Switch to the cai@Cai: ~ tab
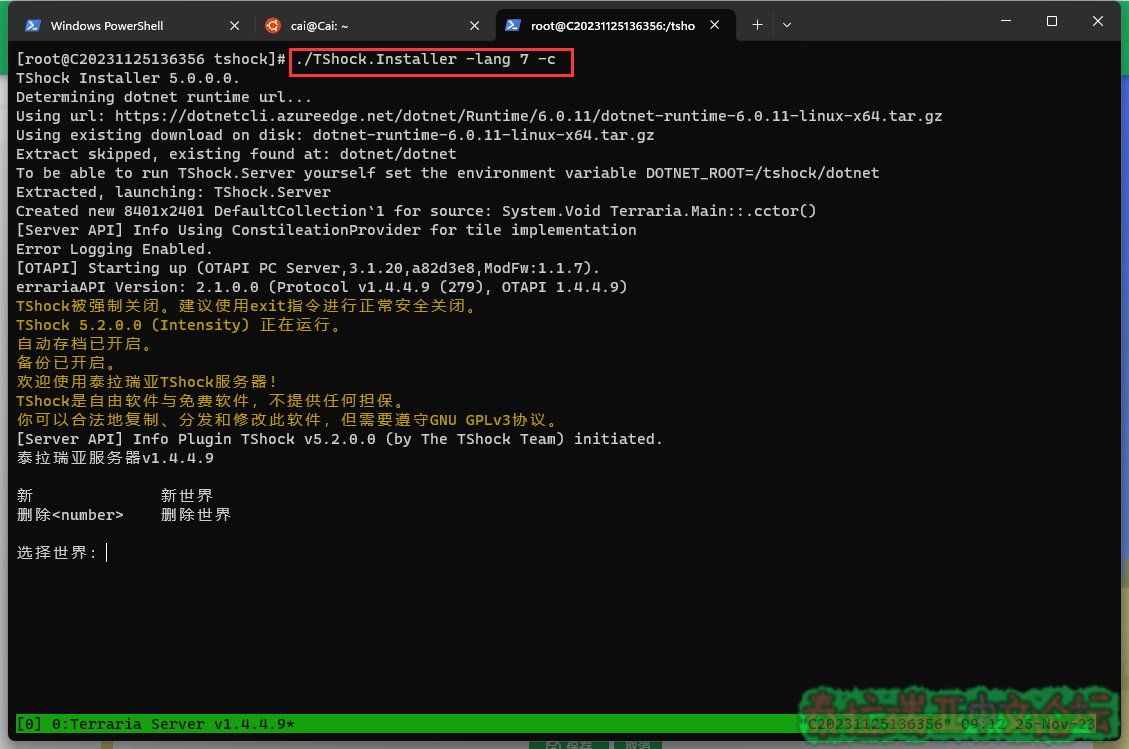The height and width of the screenshot is (749, 1129). [x=373, y=25]
